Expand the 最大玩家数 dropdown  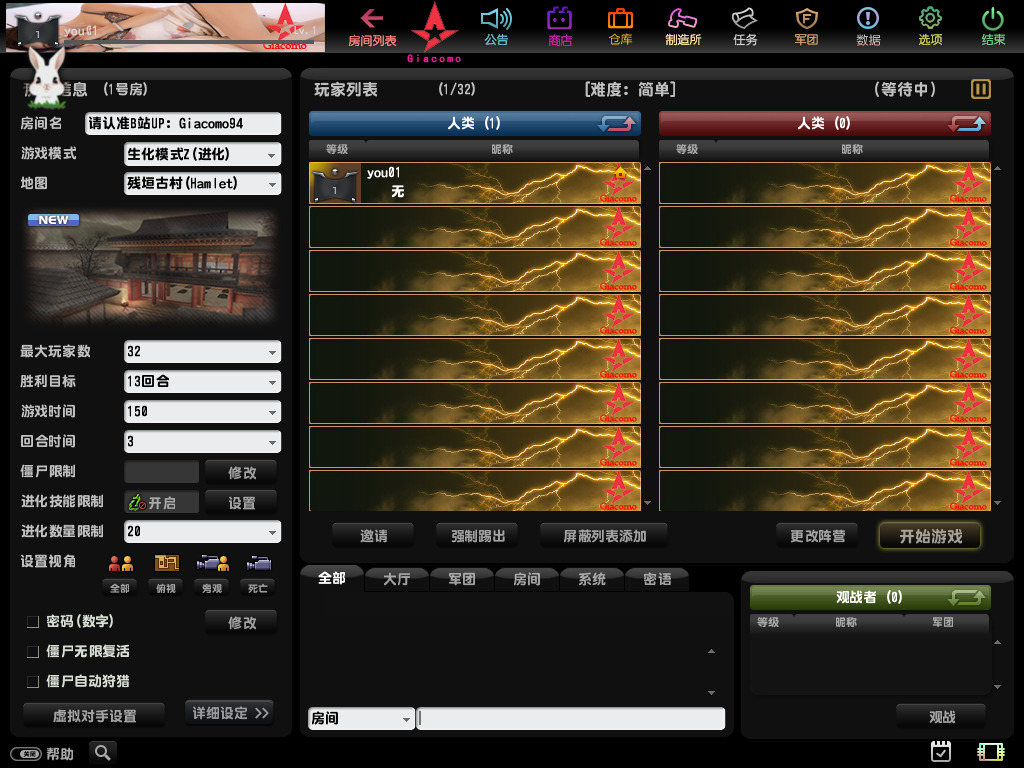click(272, 353)
